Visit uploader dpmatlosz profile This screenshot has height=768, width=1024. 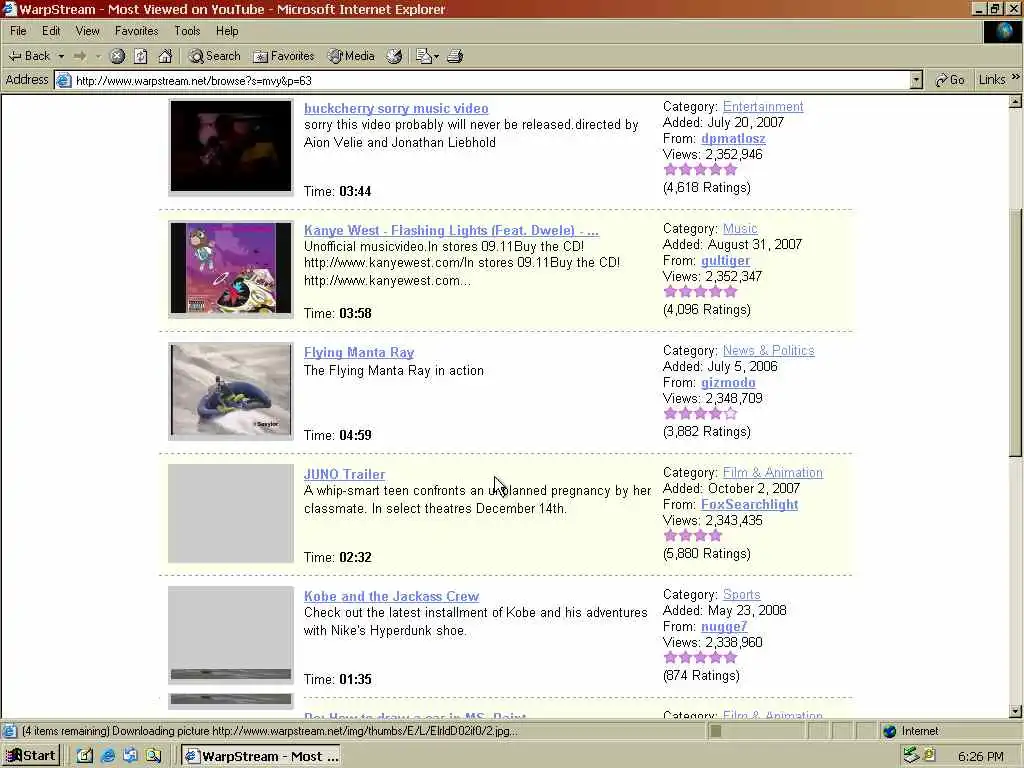tap(733, 138)
